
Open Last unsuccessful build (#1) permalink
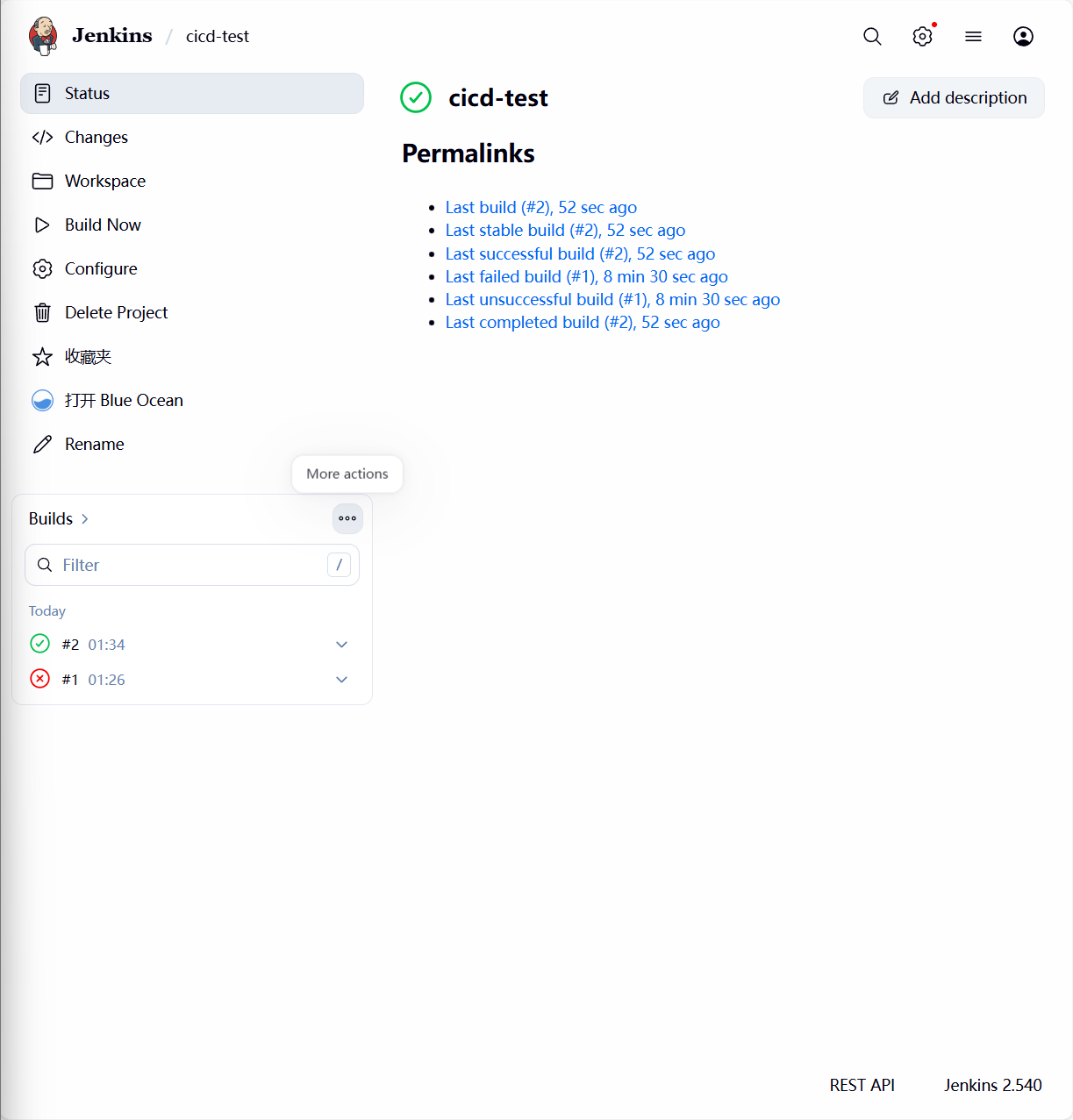(x=612, y=299)
